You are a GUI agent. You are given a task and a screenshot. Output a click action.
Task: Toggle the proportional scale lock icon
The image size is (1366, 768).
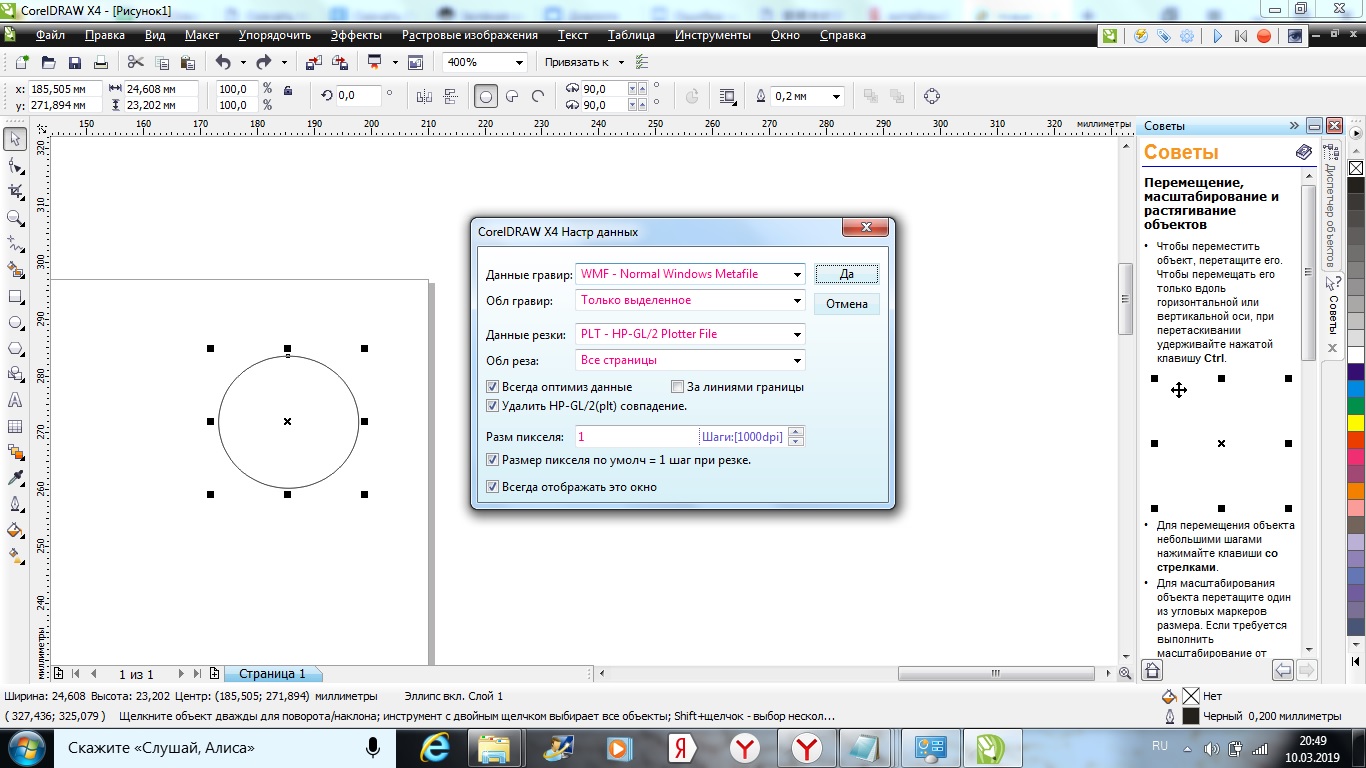pos(288,90)
